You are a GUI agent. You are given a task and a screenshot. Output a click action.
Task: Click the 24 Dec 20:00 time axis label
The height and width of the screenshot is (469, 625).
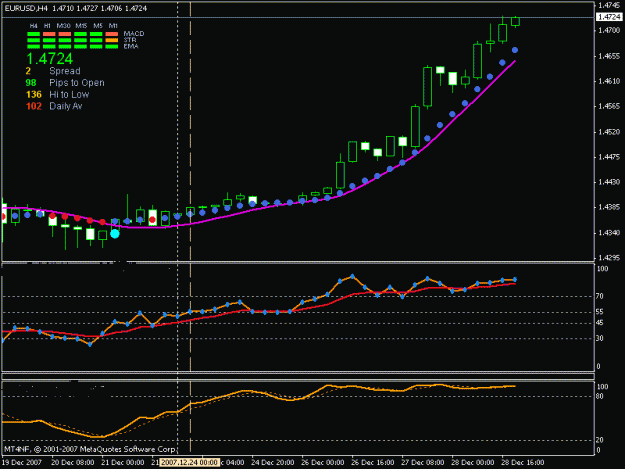(273, 463)
